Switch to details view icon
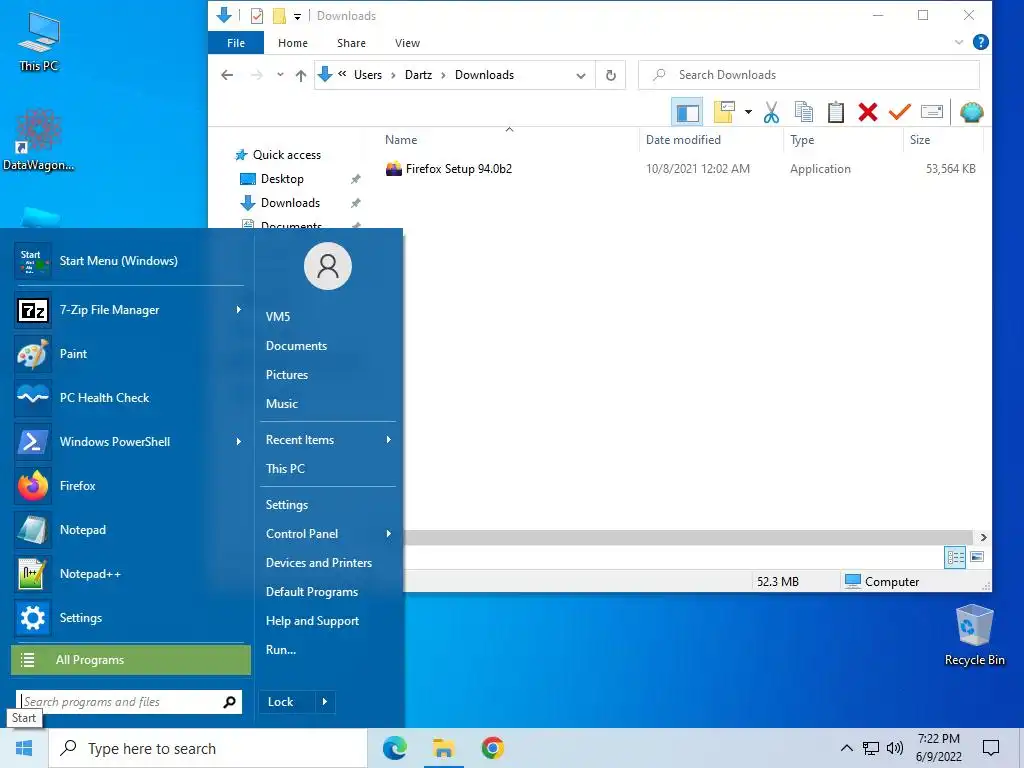Screen dimensions: 1024x768 click(955, 557)
